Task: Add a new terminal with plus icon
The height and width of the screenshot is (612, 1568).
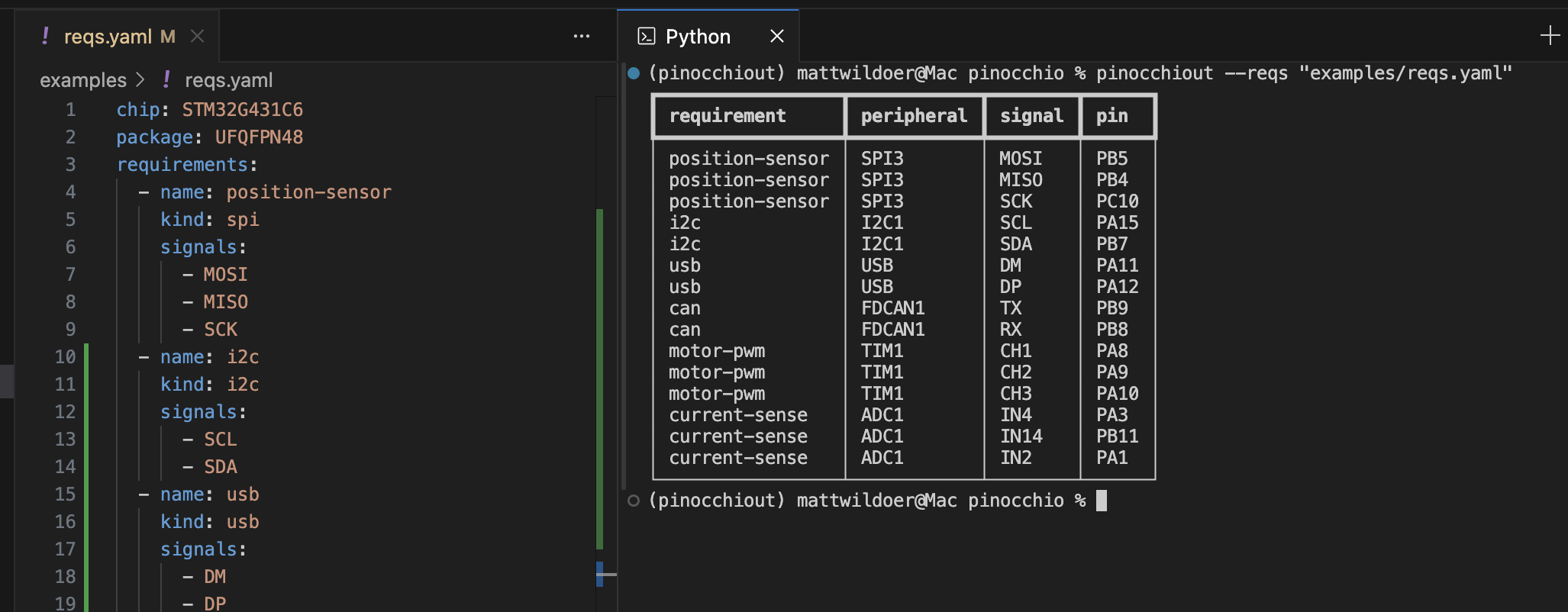Action: point(1550,36)
